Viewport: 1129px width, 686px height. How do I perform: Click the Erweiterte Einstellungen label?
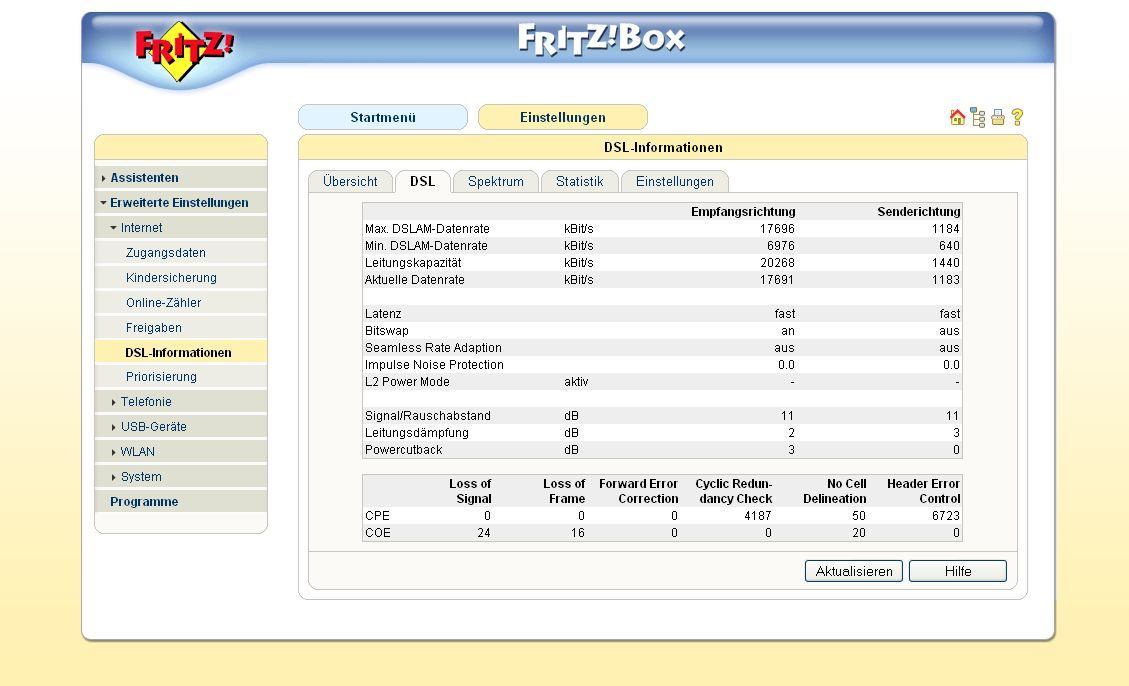coord(179,203)
